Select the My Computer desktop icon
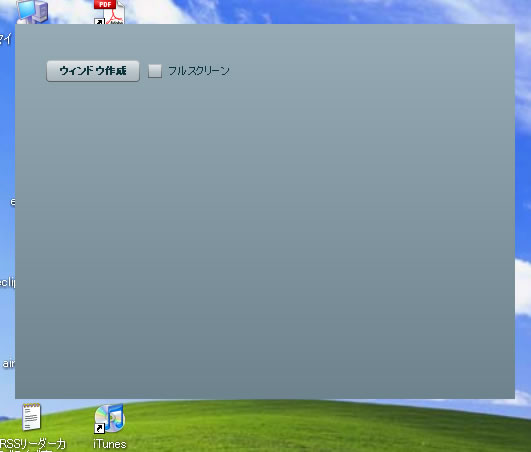This screenshot has height=452, width=531. (32, 12)
